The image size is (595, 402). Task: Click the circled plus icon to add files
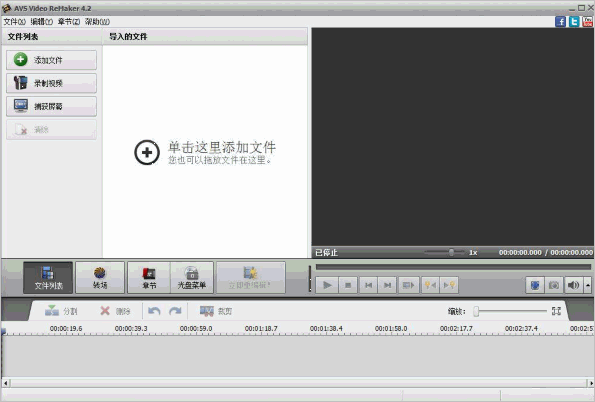(x=147, y=153)
